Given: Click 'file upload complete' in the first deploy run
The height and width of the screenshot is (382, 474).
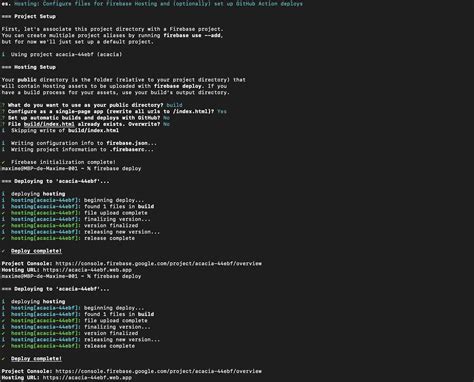Looking at the screenshot, I should point(116,213).
